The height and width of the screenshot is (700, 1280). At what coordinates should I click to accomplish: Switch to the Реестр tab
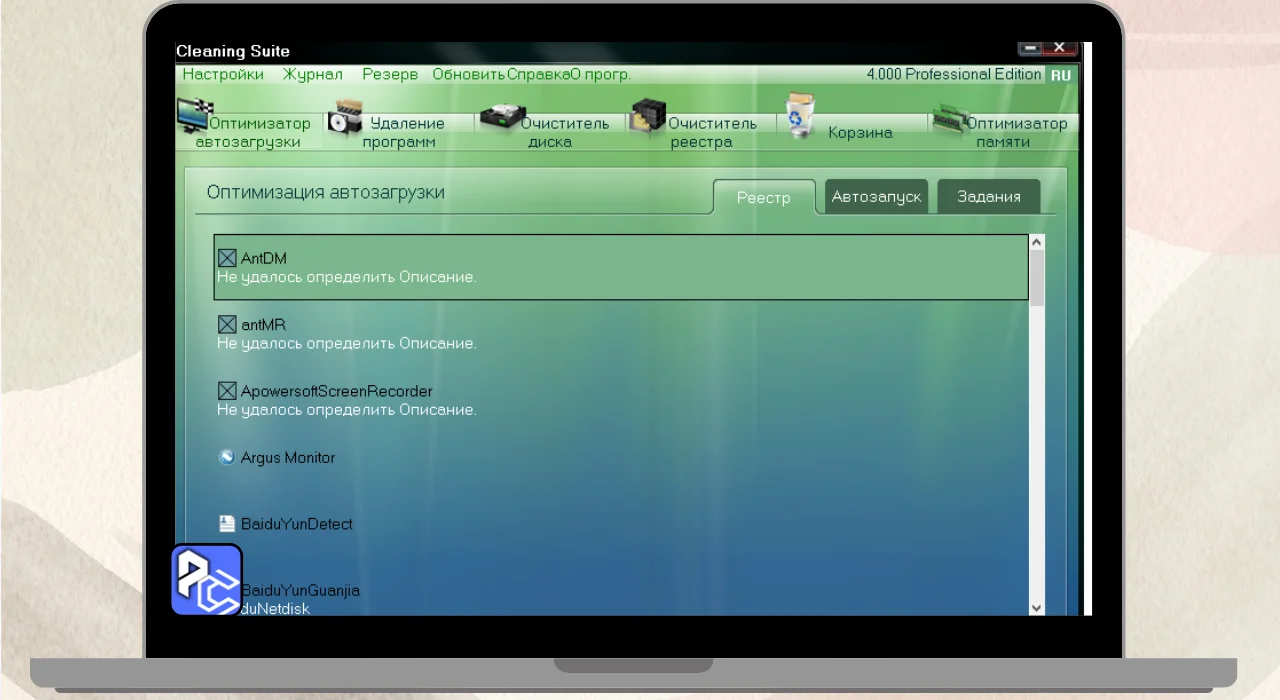point(764,197)
